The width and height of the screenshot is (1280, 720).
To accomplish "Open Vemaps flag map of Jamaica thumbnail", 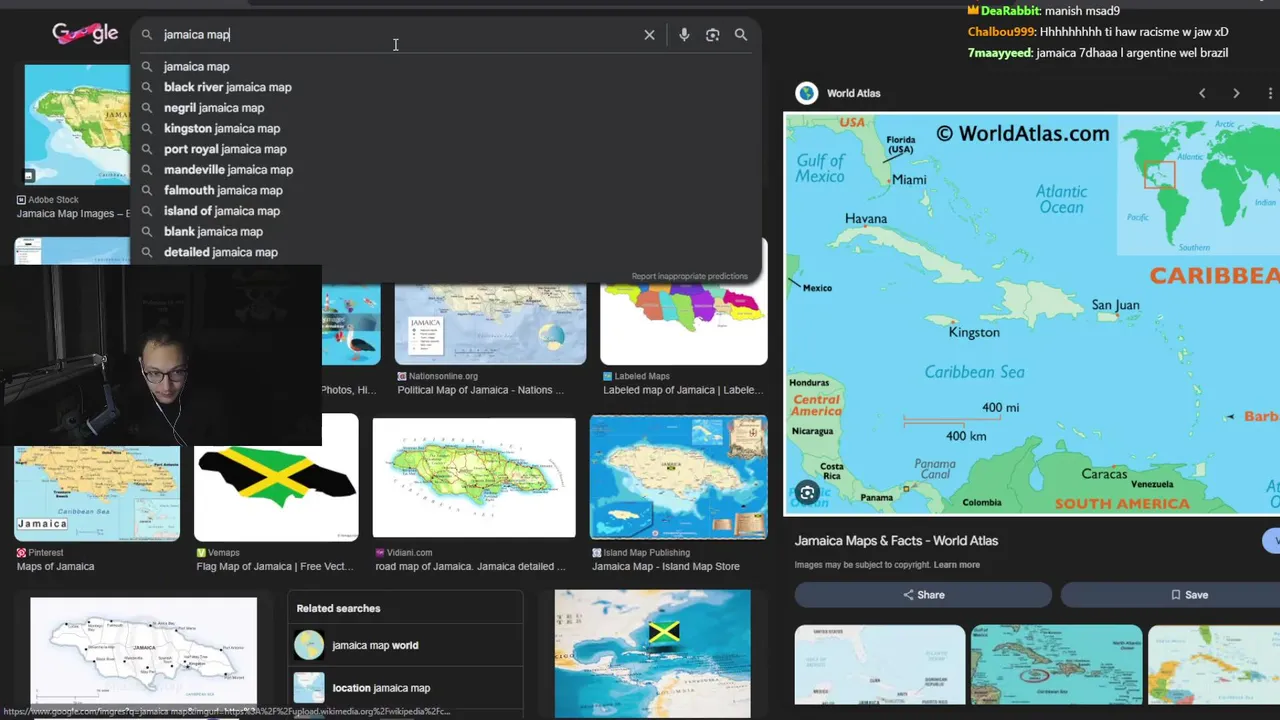I will pyautogui.click(x=276, y=478).
